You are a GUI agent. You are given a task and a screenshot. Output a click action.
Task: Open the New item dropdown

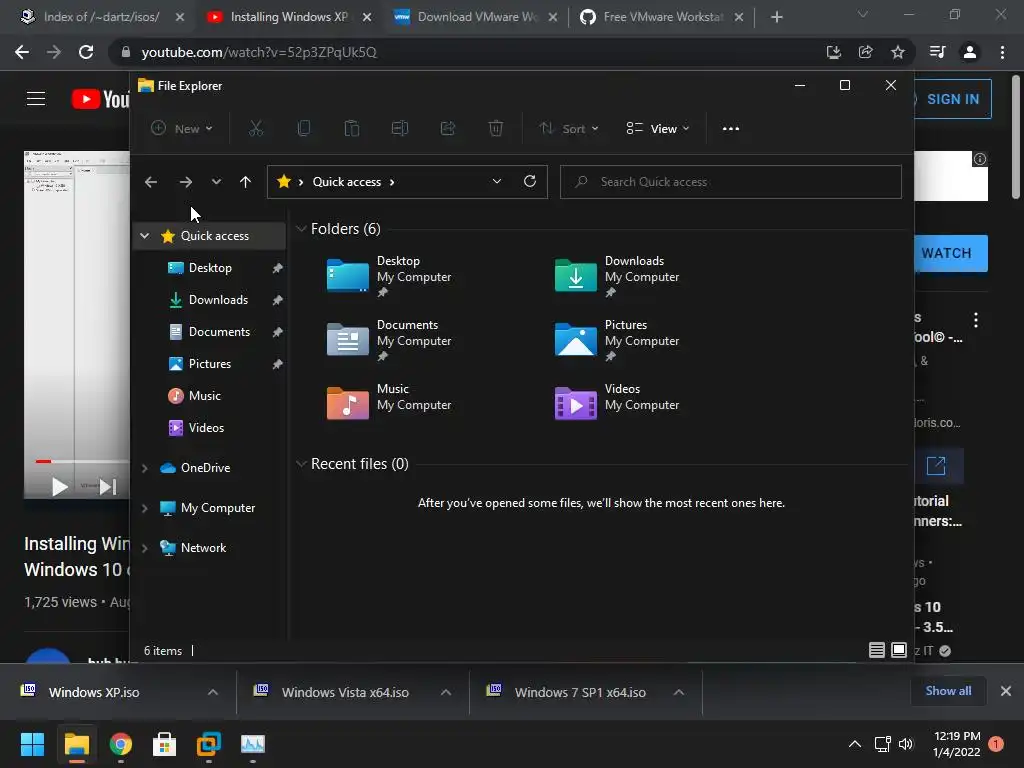[182, 129]
